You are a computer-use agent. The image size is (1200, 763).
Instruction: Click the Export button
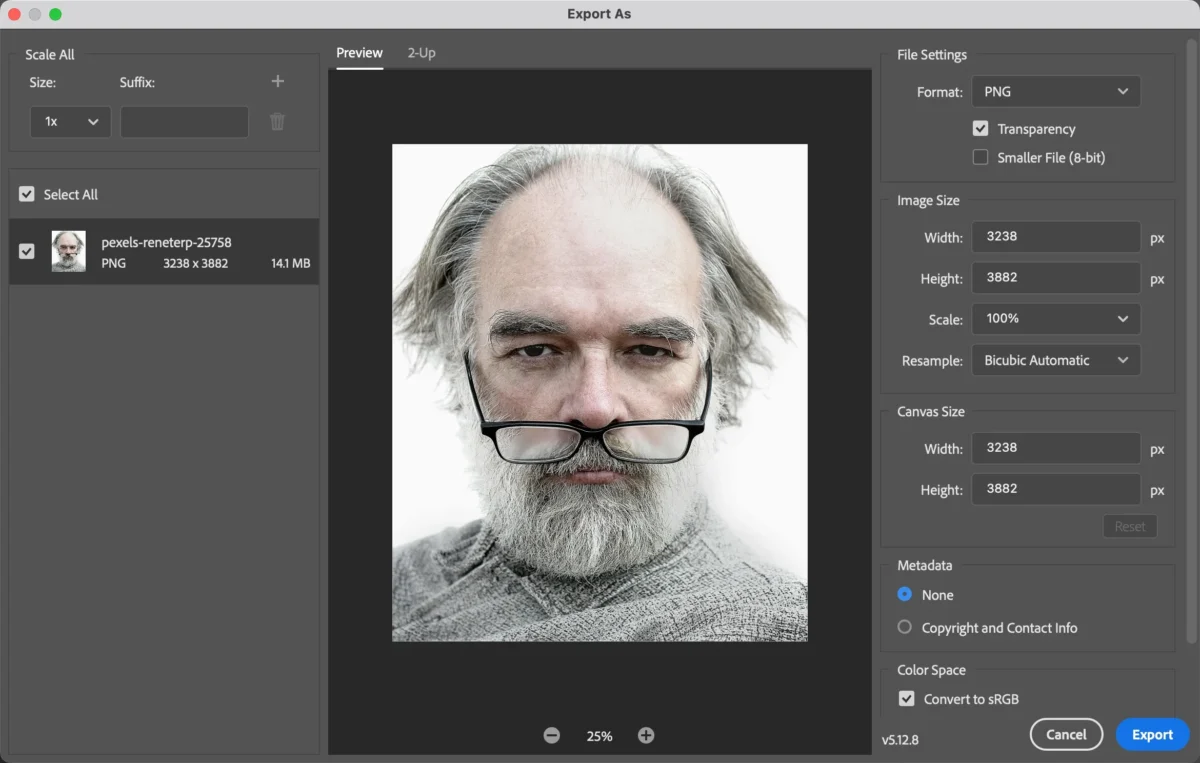(1152, 735)
